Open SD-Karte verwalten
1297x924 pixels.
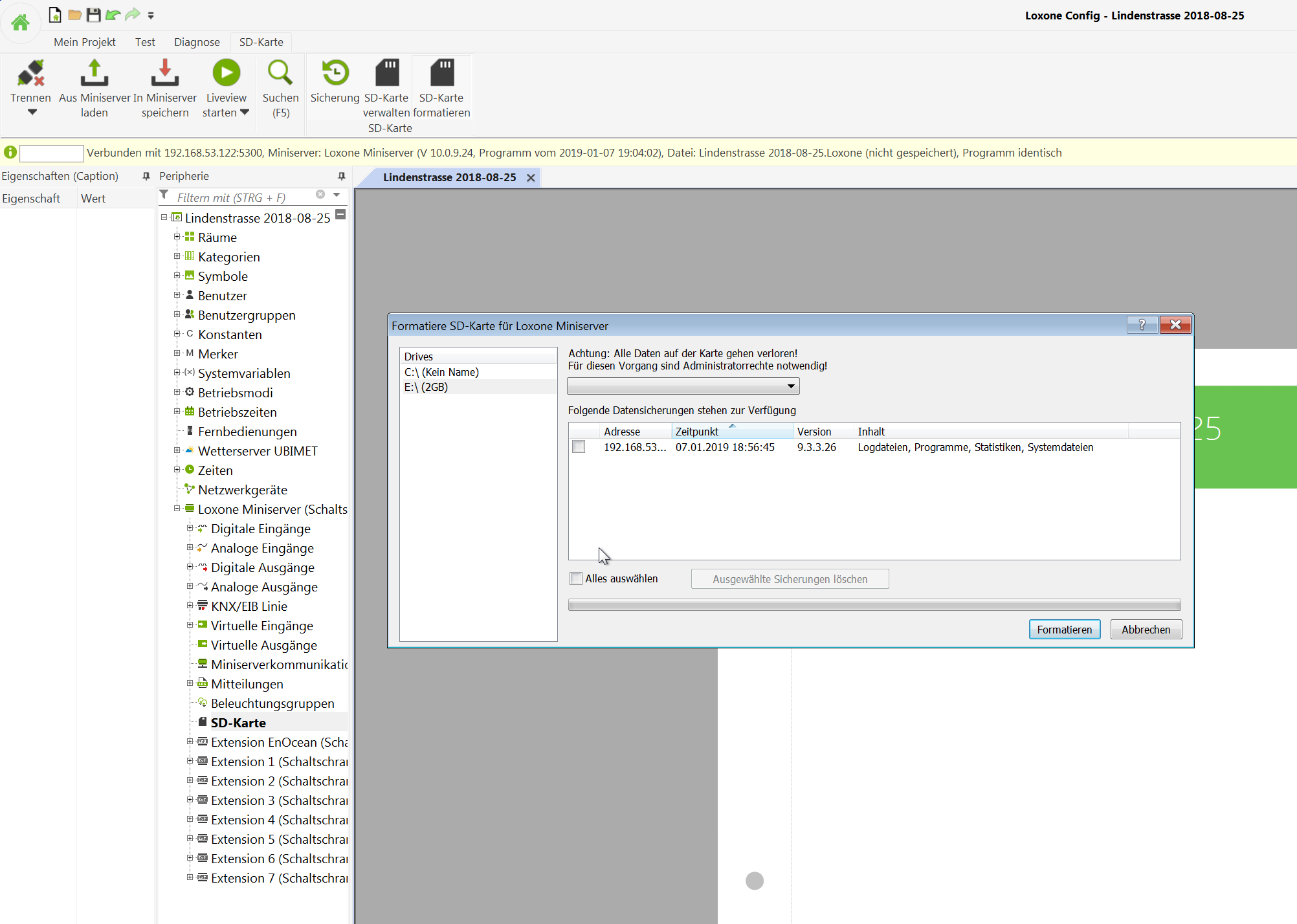coord(386,89)
